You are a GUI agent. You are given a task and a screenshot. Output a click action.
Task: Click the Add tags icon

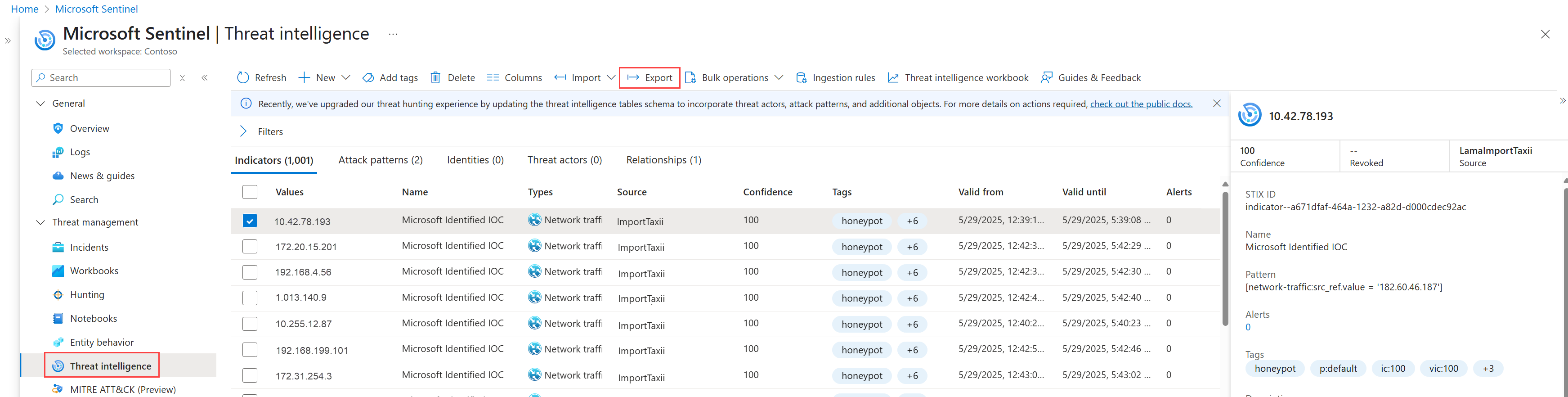368,77
